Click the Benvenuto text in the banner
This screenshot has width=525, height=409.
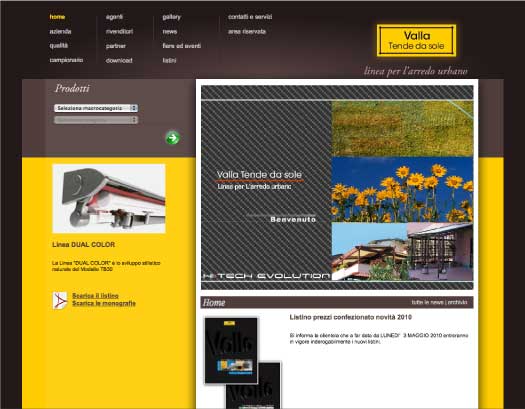[293, 220]
